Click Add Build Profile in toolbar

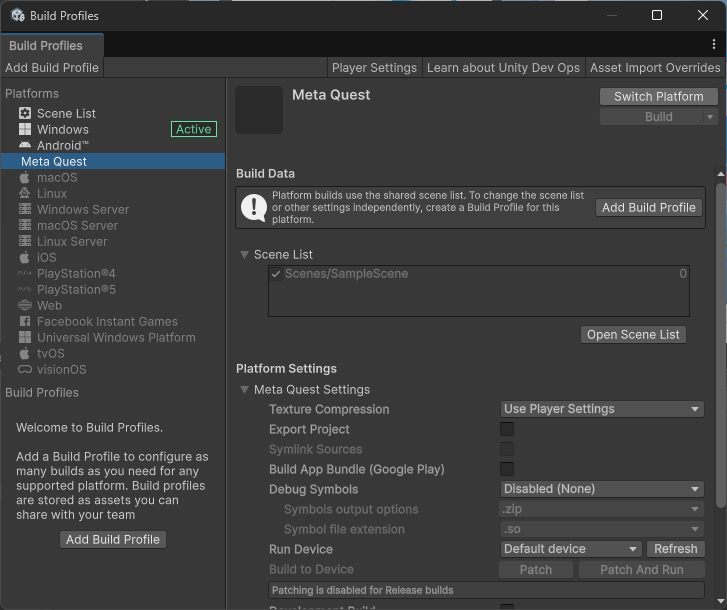coord(52,68)
